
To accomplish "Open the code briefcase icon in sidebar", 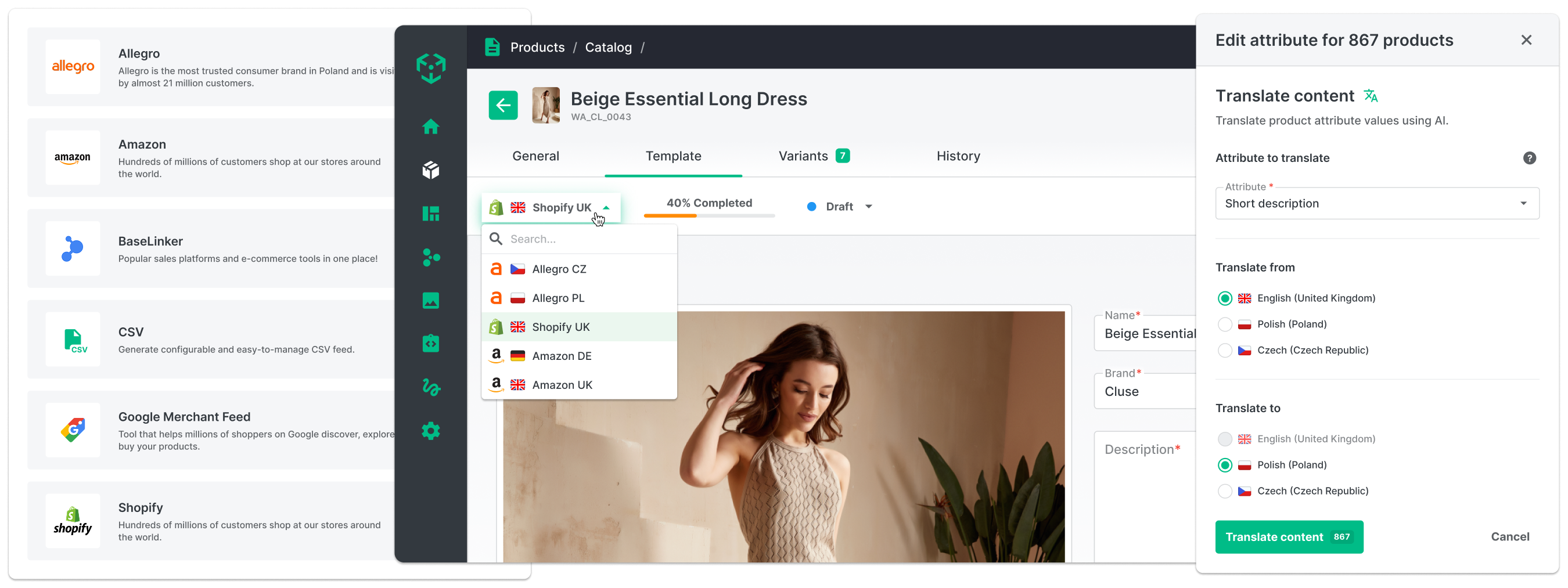I will pos(430,343).
